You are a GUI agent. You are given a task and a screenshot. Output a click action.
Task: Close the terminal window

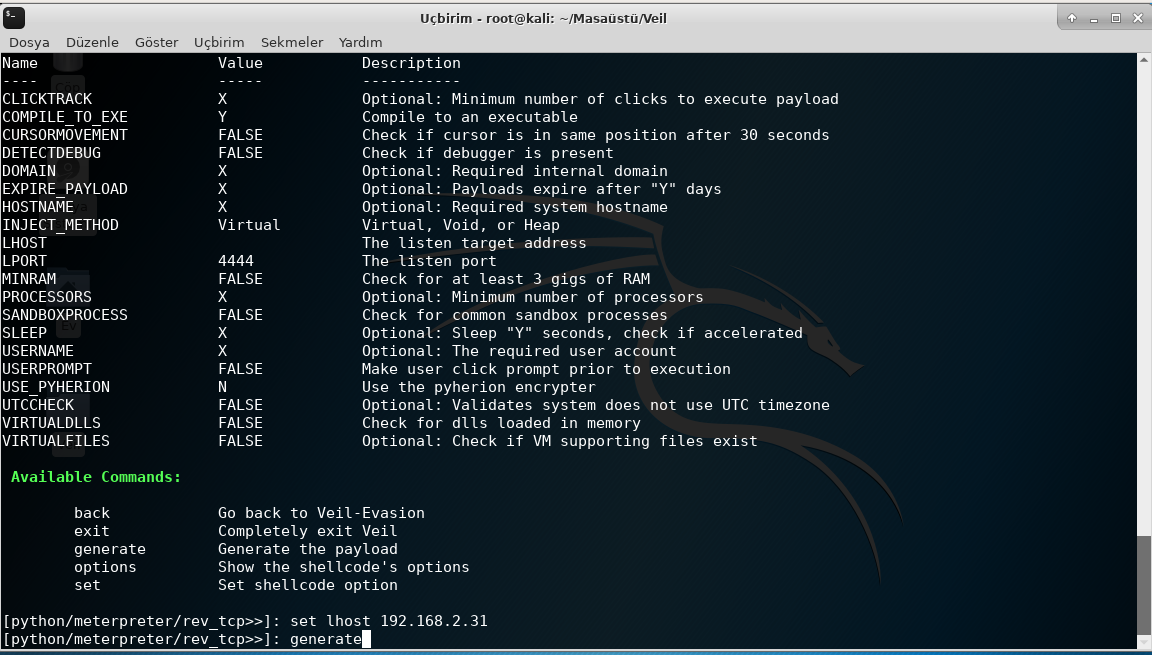[x=1138, y=18]
